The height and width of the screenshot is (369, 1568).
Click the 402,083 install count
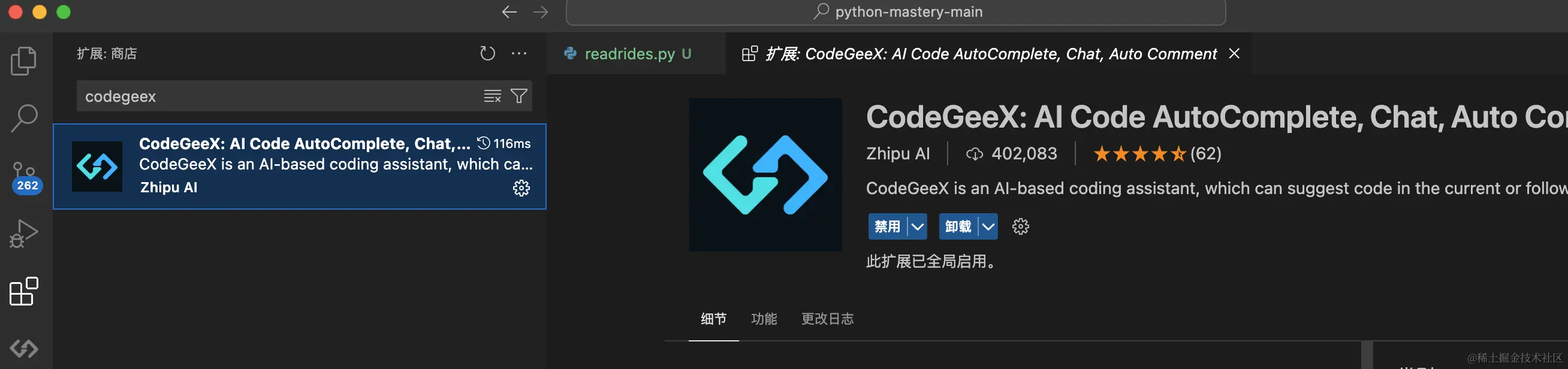pyautogui.click(x=1012, y=154)
